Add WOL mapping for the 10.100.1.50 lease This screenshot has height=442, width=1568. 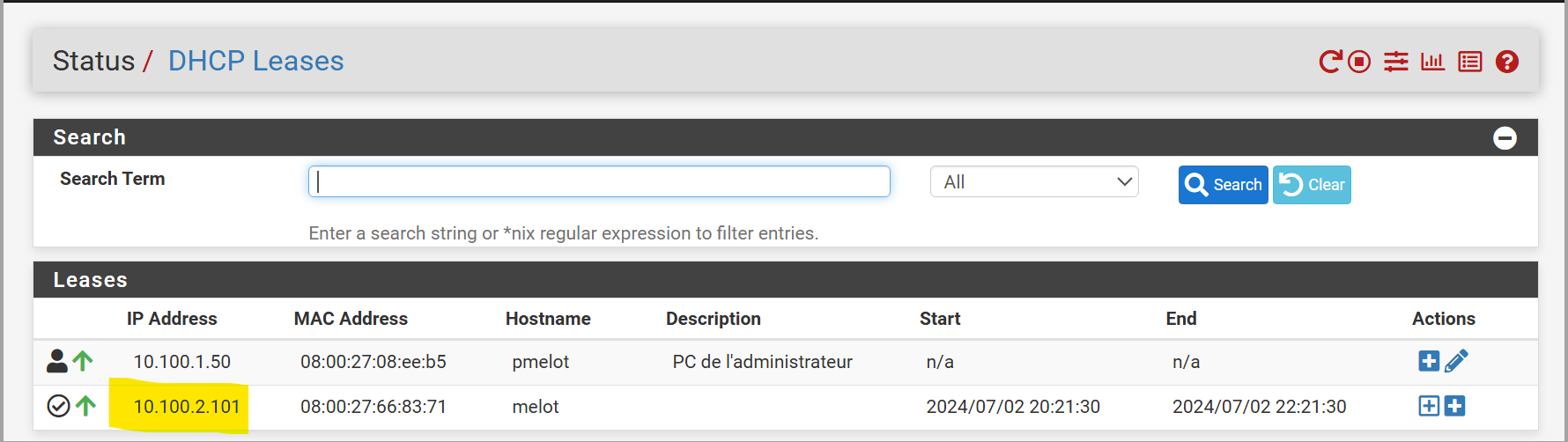click(x=1429, y=361)
